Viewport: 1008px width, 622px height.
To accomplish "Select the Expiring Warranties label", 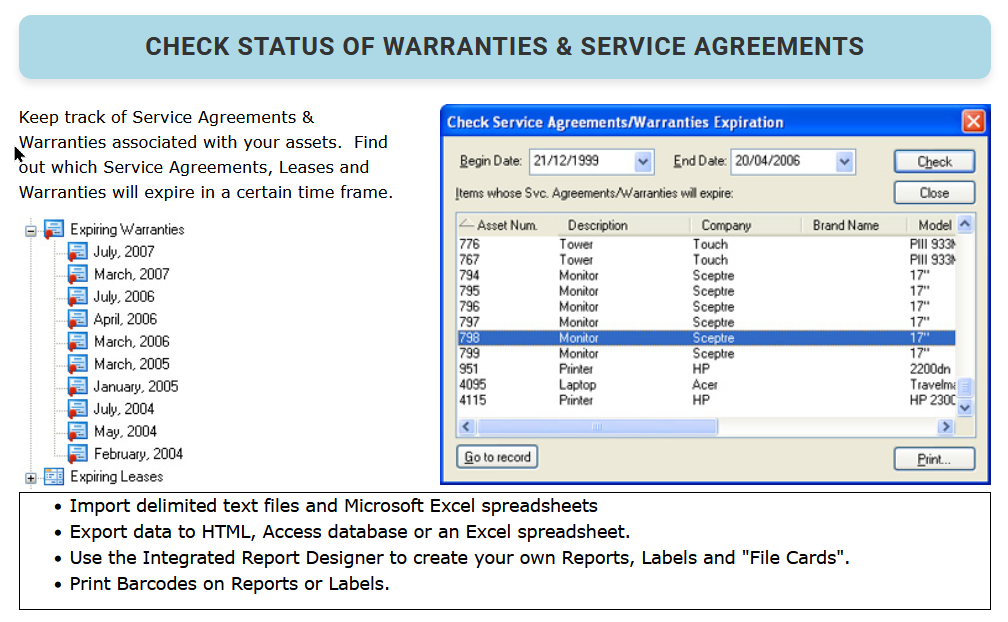I will tap(127, 229).
